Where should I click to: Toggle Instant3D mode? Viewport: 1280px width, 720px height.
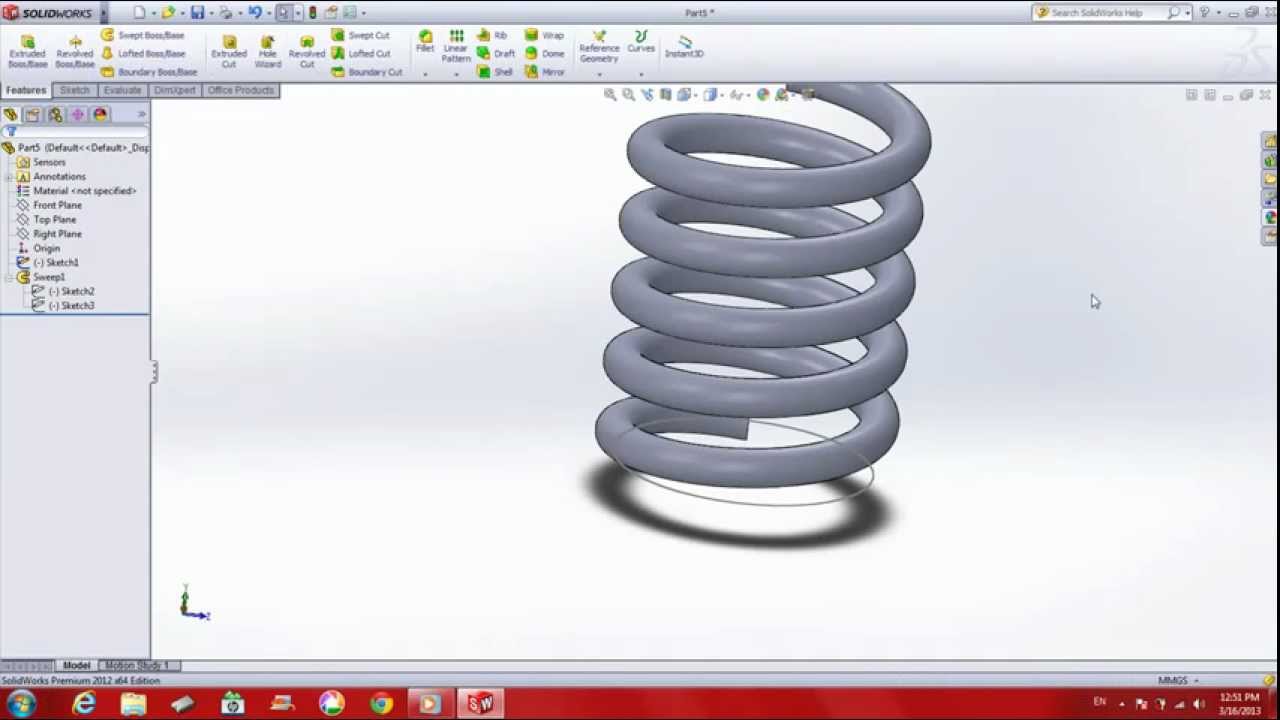[x=685, y=46]
